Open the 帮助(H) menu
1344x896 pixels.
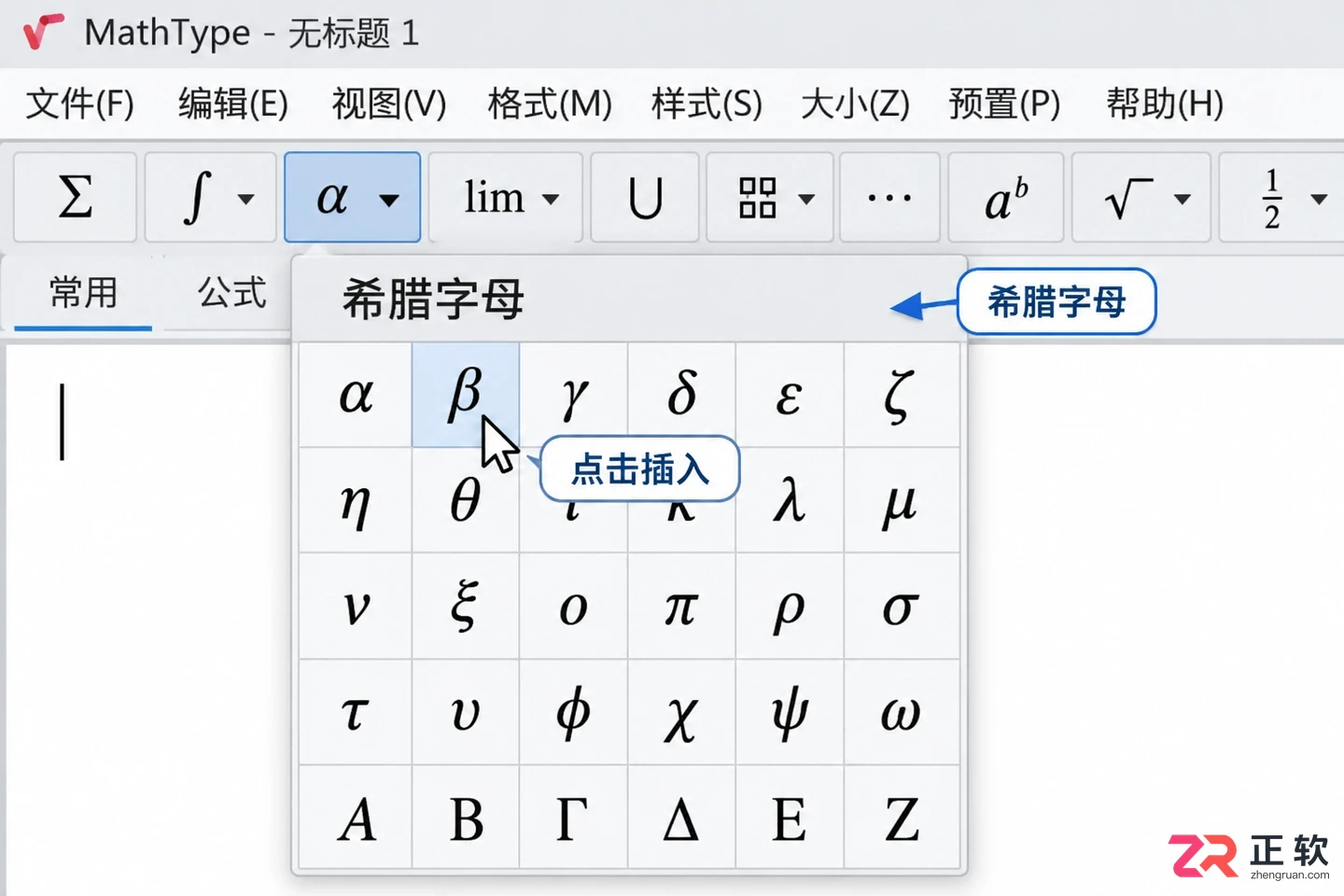[x=1165, y=104]
